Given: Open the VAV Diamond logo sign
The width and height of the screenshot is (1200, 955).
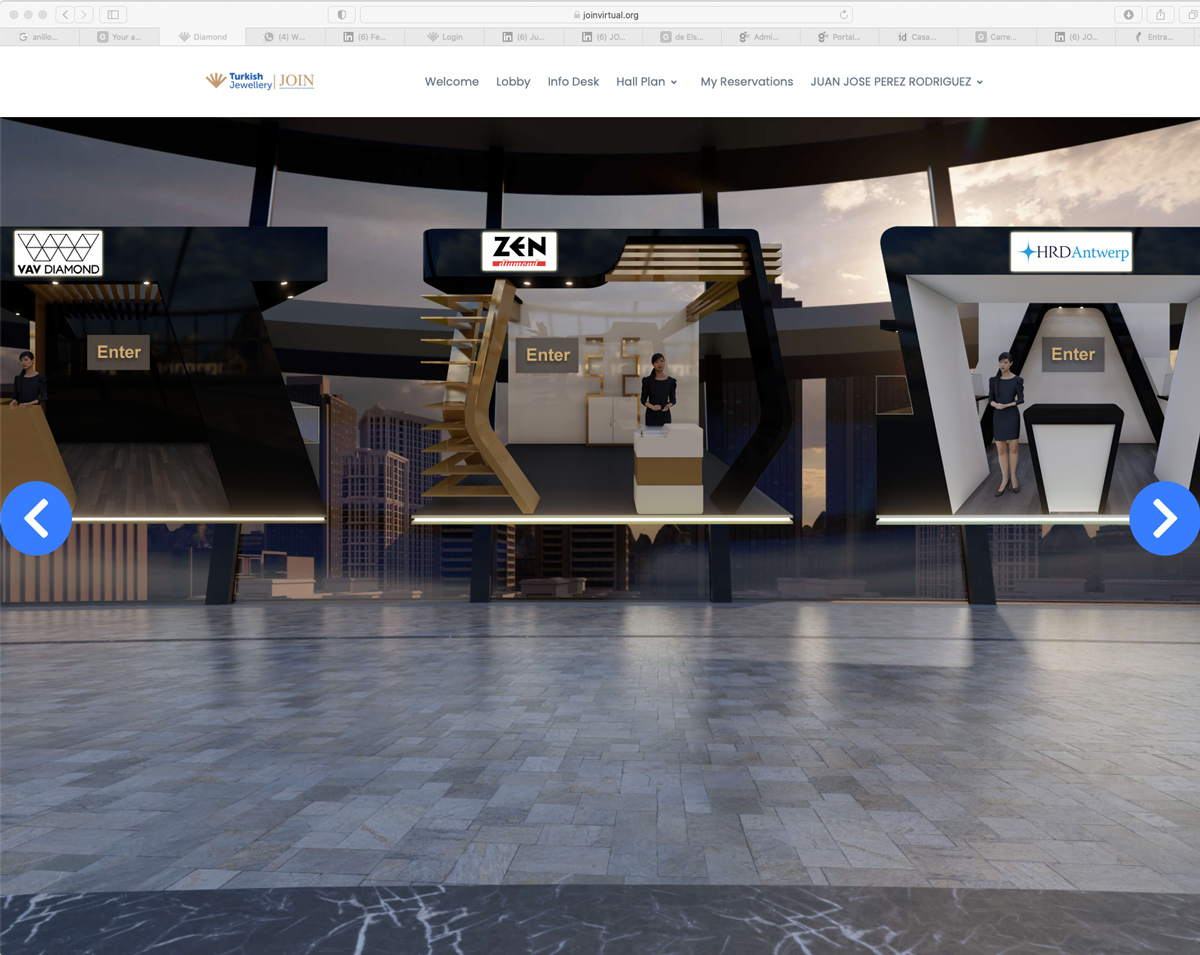Looking at the screenshot, I should coord(58,254).
